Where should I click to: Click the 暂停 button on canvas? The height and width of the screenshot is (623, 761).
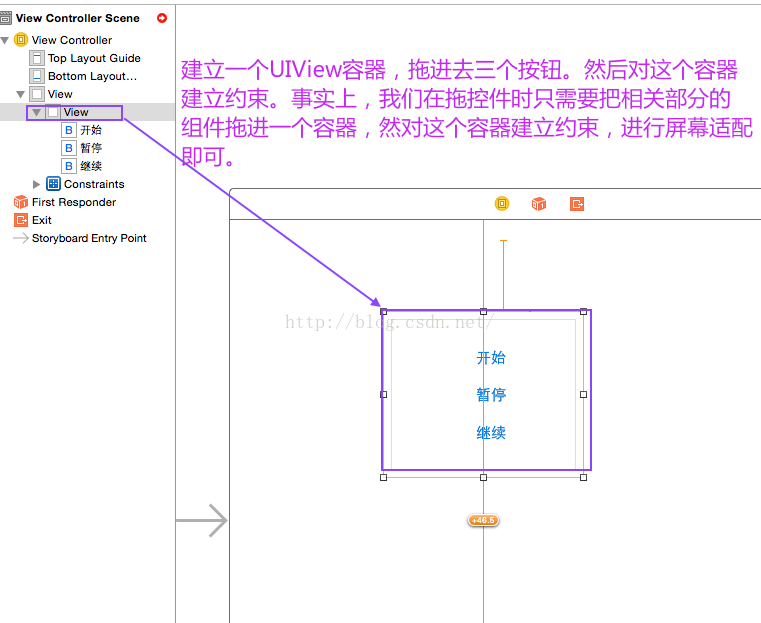(x=491, y=394)
